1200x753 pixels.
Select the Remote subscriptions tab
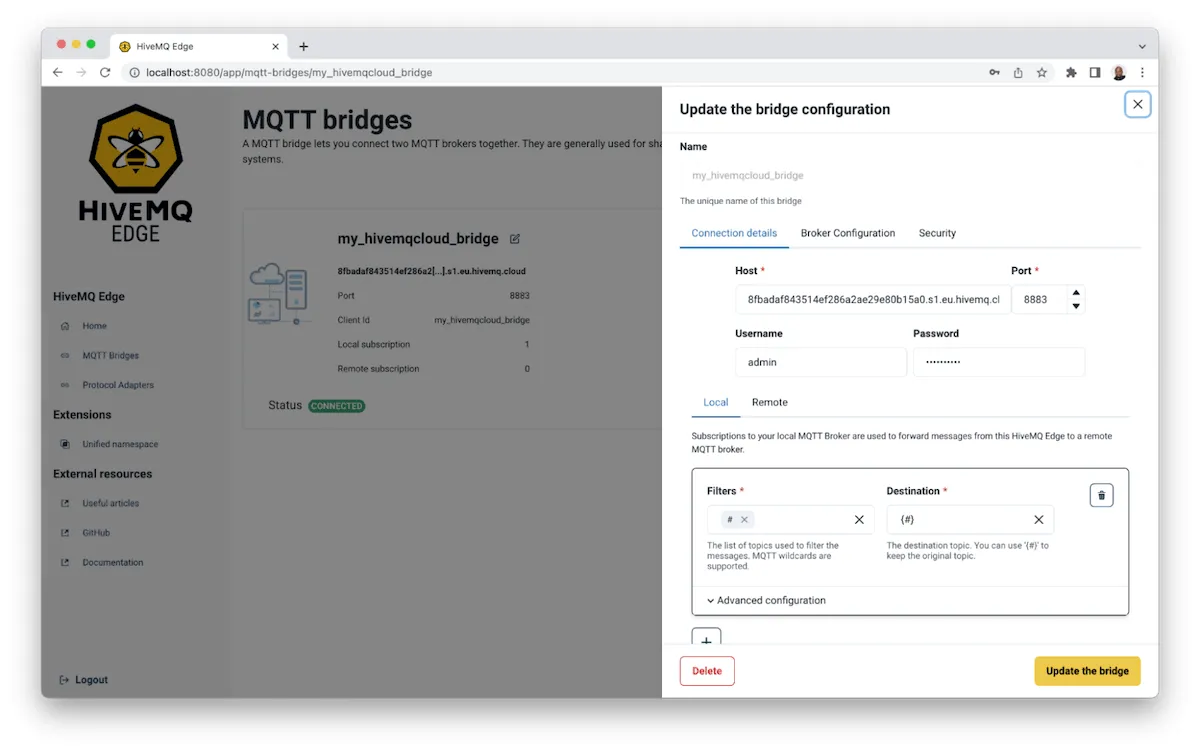[x=770, y=402]
